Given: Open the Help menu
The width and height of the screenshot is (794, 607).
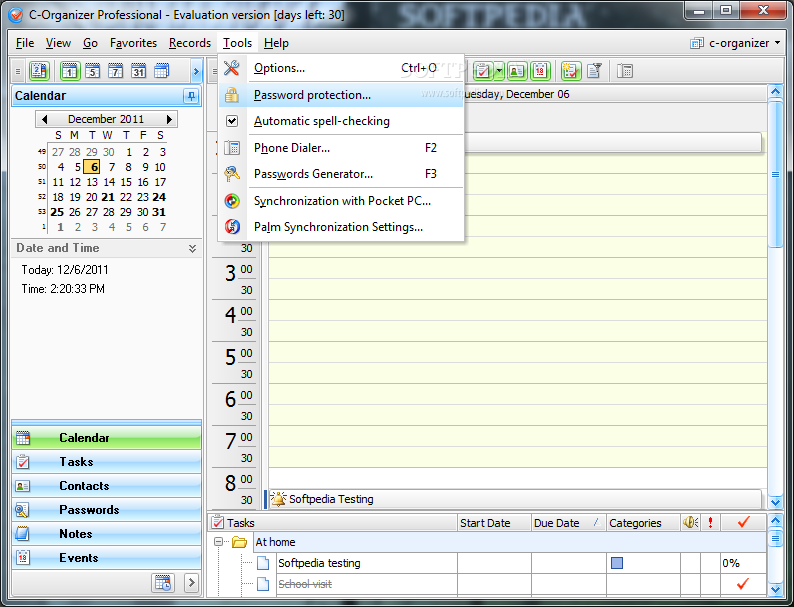Looking at the screenshot, I should (276, 43).
